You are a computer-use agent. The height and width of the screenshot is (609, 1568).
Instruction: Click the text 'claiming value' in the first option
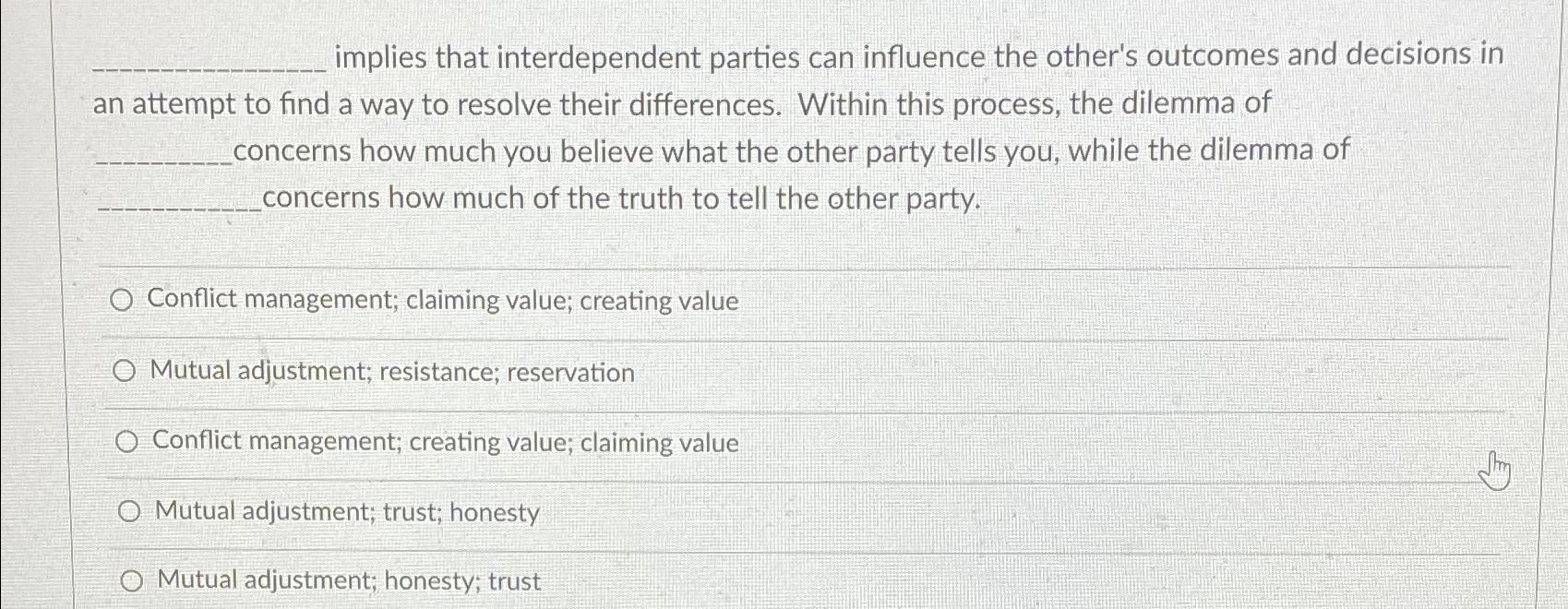(491, 301)
